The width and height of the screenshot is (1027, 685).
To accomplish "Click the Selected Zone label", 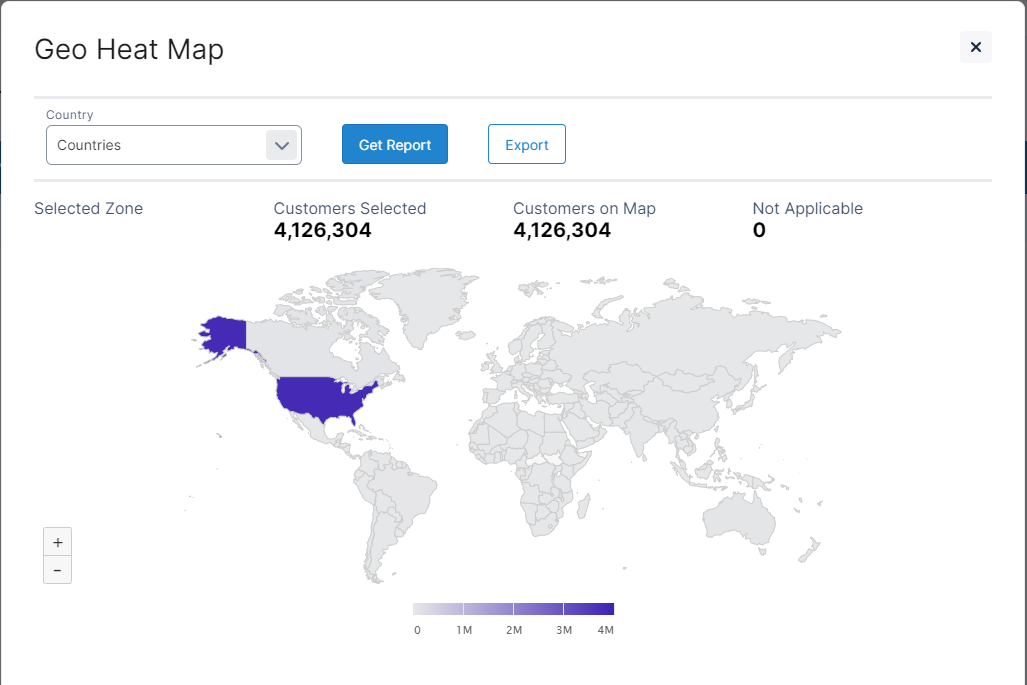I will click(x=89, y=209).
